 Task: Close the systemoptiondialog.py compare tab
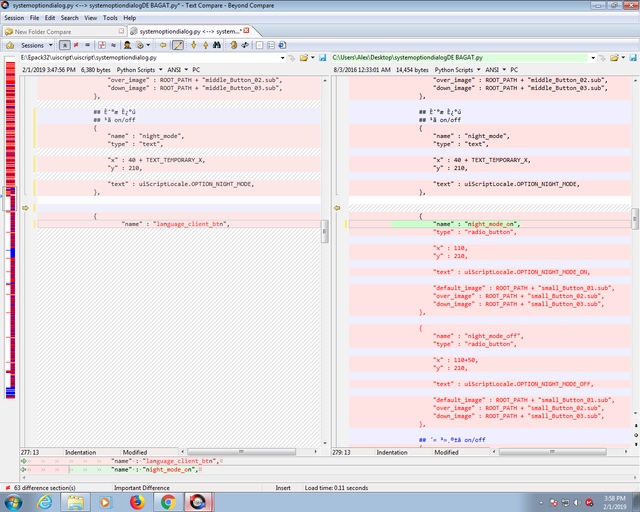pyautogui.click(x=246, y=30)
